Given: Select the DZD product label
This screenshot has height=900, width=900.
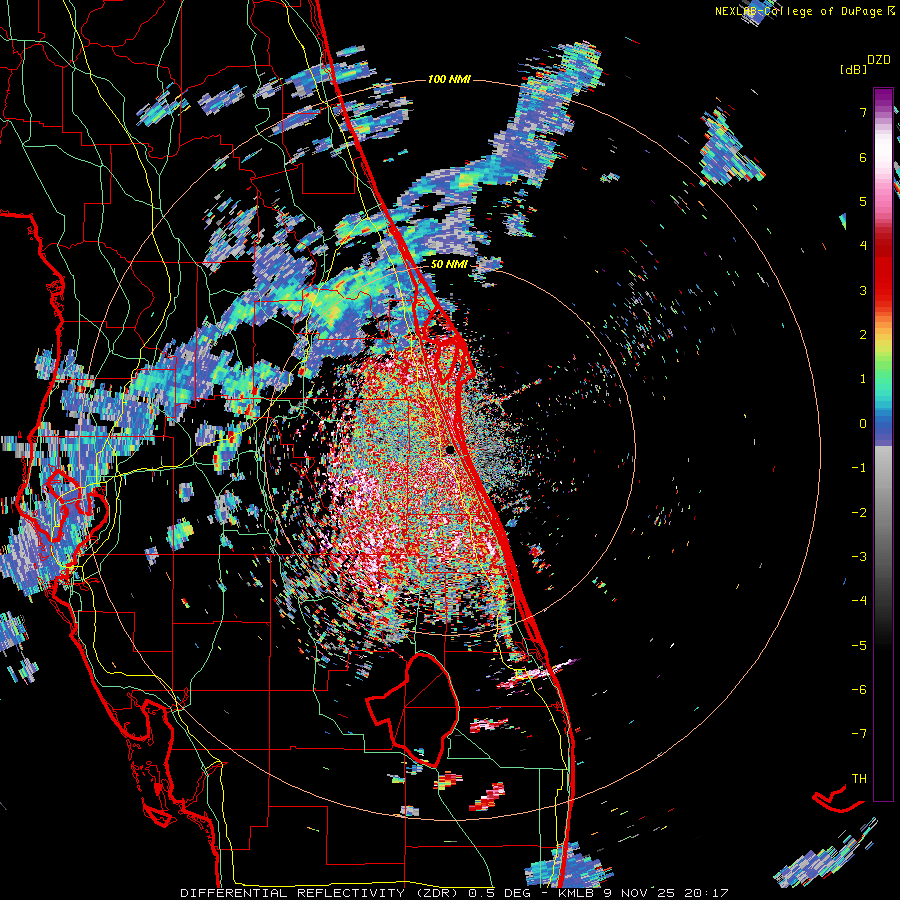Looking at the screenshot, I should point(878,60).
